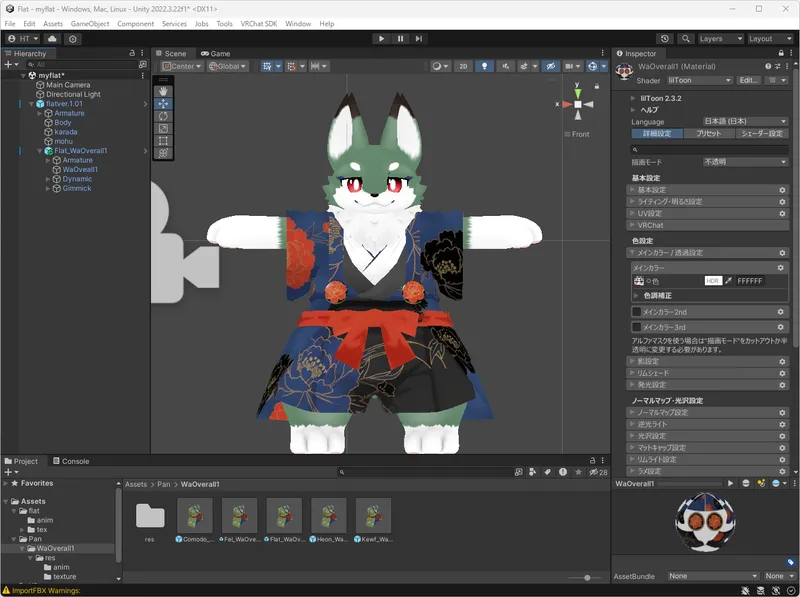Adjust the Project icon size slider
The image size is (800, 597).
[x=587, y=578]
